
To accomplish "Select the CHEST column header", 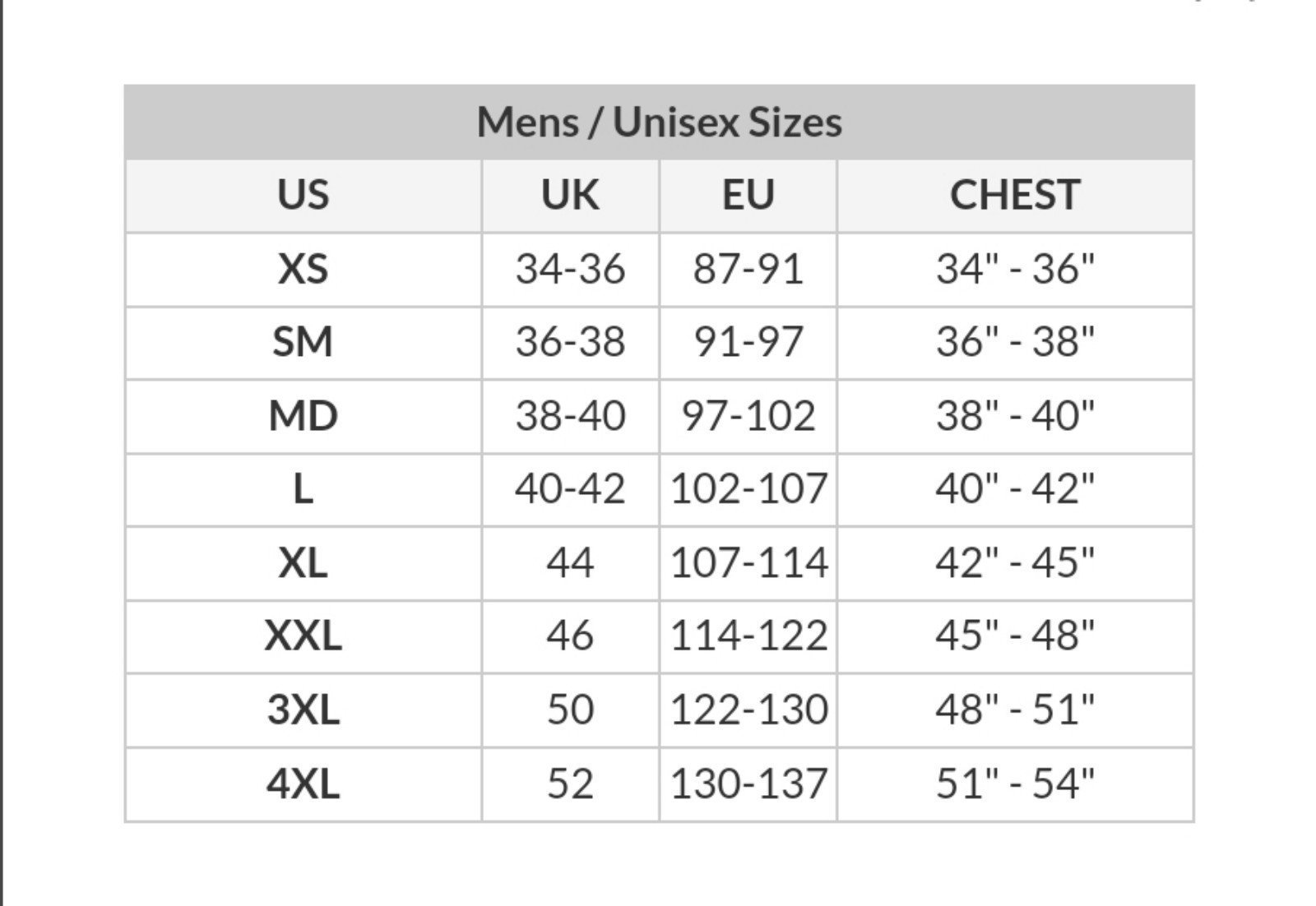I will point(1015,196).
